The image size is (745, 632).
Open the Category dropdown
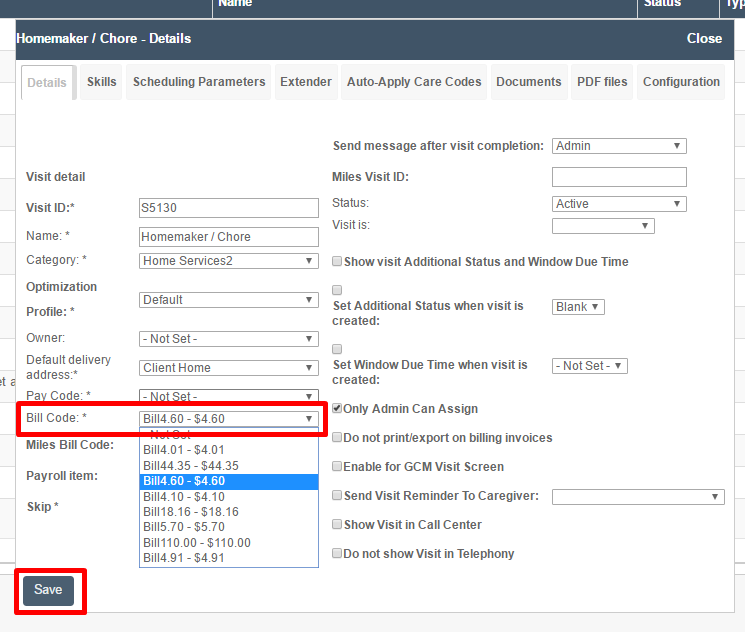pyautogui.click(x=229, y=261)
